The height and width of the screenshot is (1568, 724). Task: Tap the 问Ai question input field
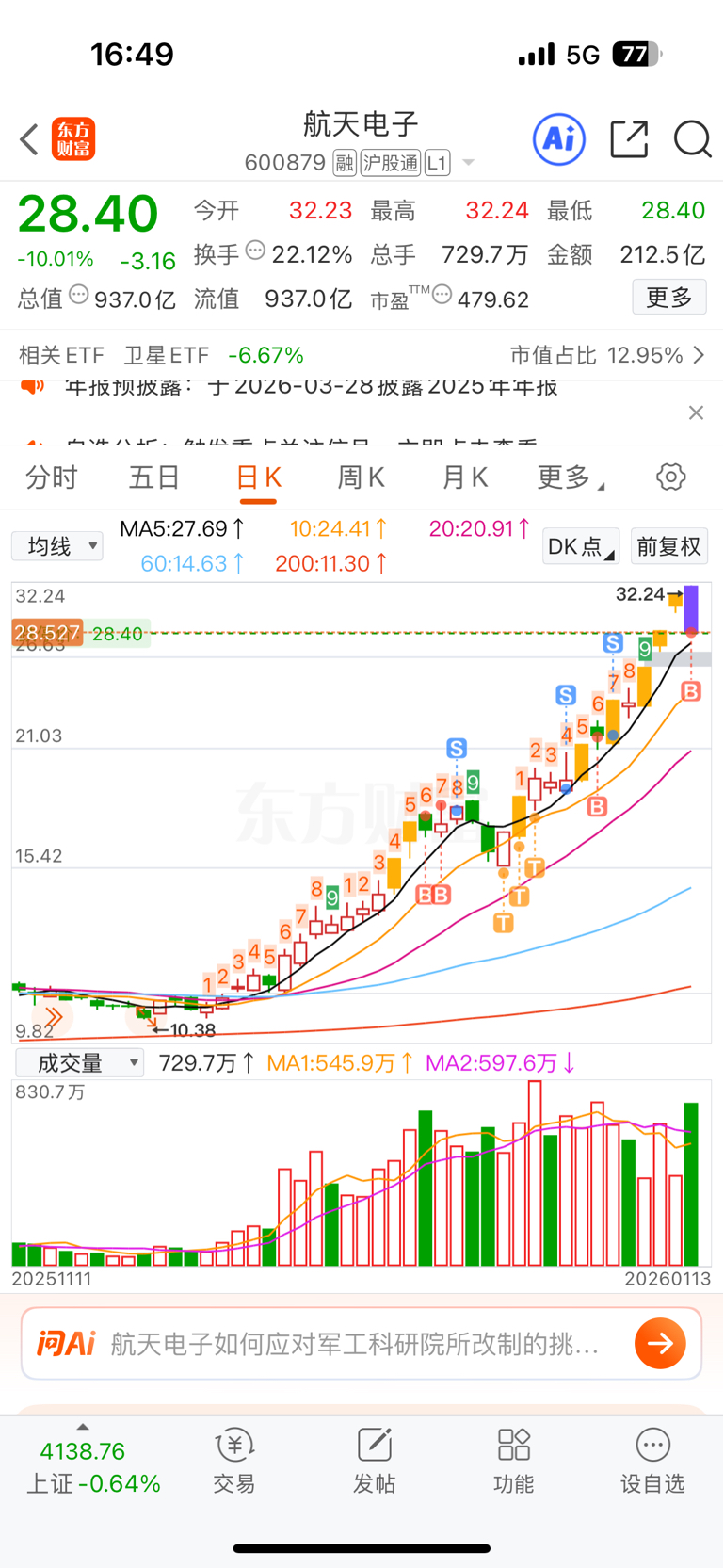pyautogui.click(x=362, y=1343)
